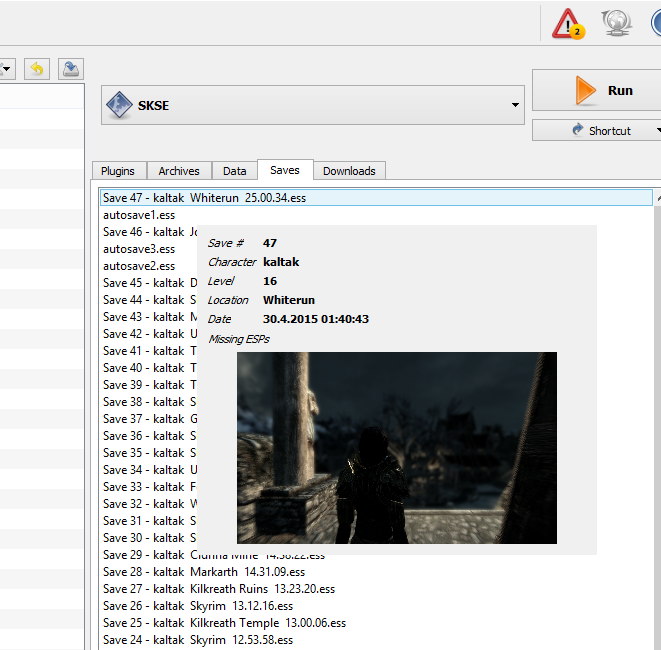Select the Save 36 - kaltak entry

(149, 436)
